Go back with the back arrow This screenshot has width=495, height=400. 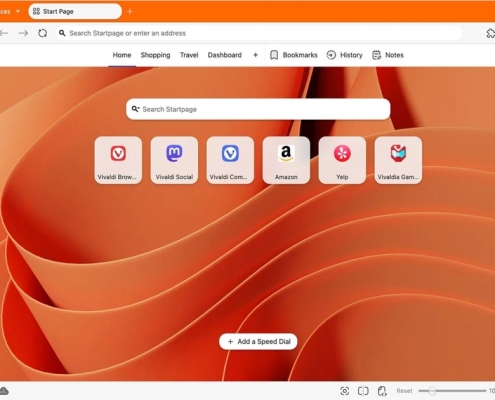pos(3,33)
